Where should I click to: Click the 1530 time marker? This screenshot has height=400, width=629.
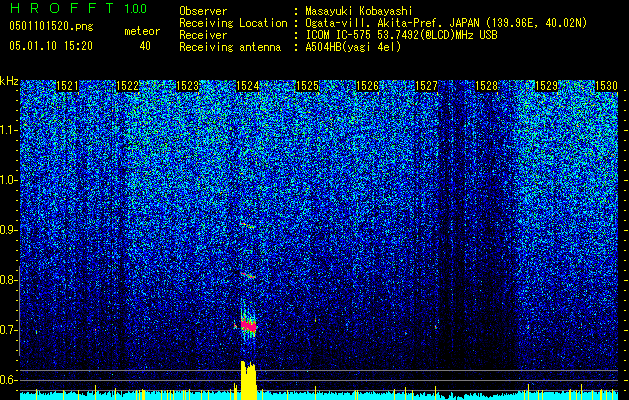click(606, 86)
